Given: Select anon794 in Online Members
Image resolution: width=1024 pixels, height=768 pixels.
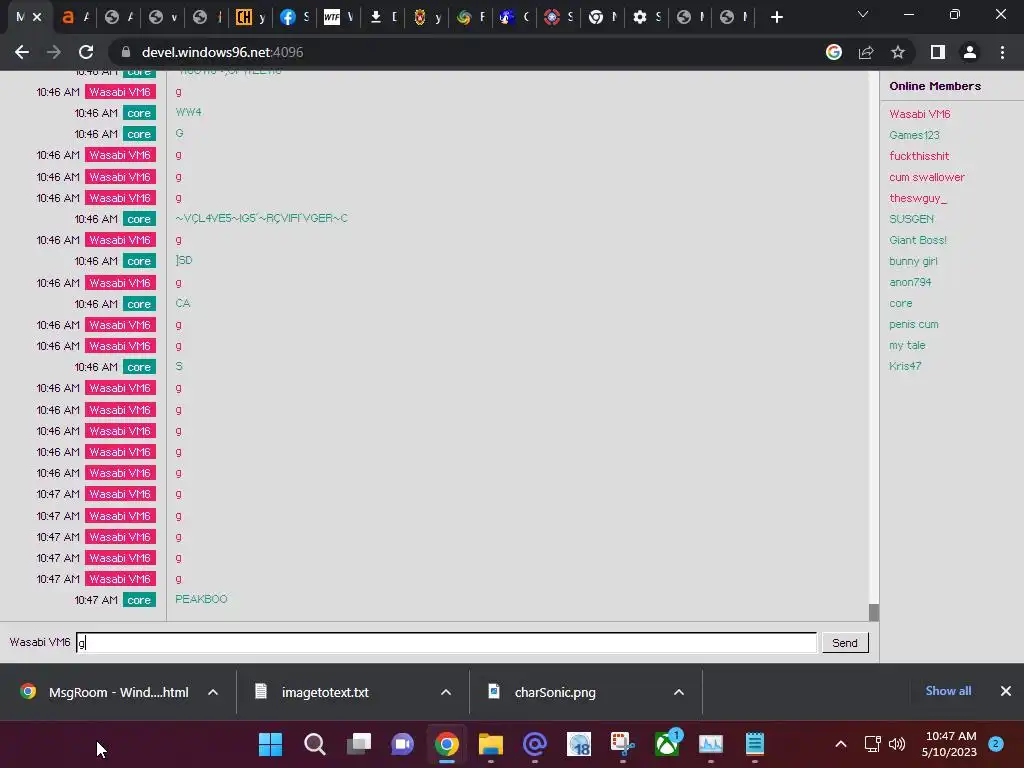Looking at the screenshot, I should tap(910, 282).
